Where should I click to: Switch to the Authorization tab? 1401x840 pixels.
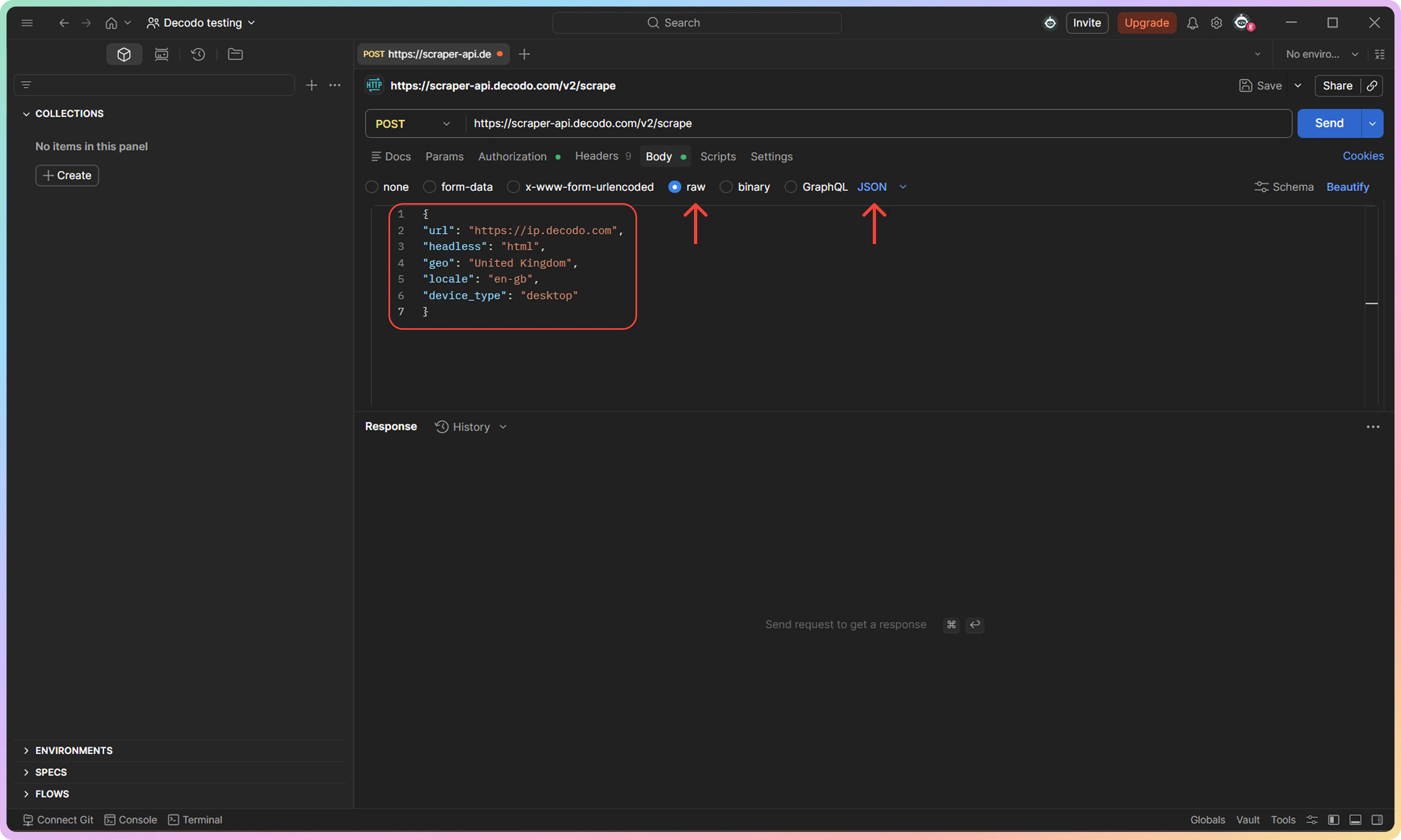point(512,156)
